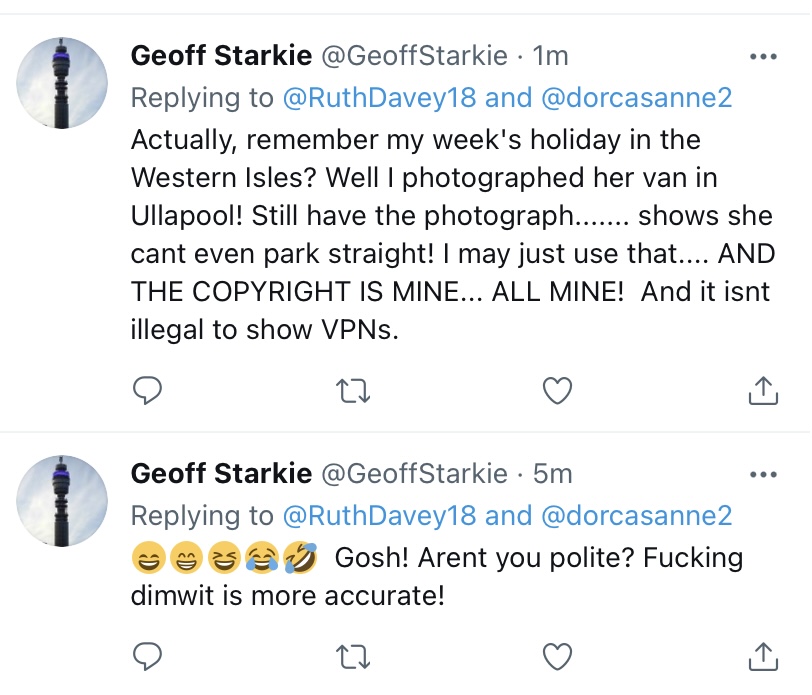Like the tweet with laughing emojis
Viewport: 812px width, 695px height.
coord(556,655)
